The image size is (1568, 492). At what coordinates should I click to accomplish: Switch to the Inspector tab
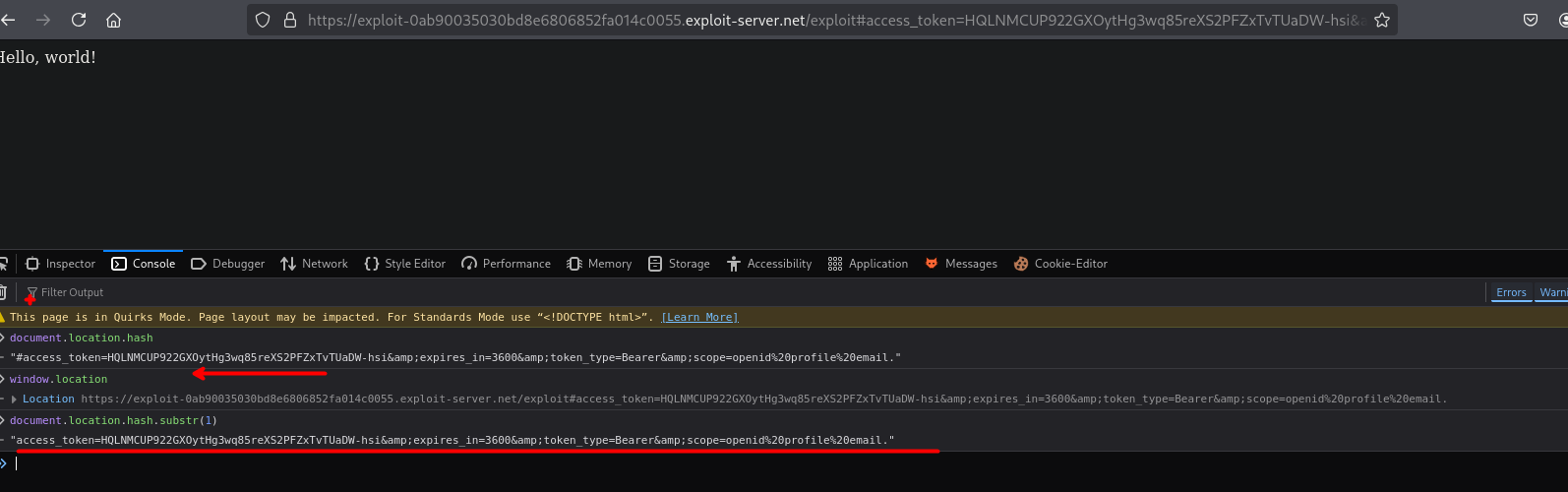click(x=60, y=264)
